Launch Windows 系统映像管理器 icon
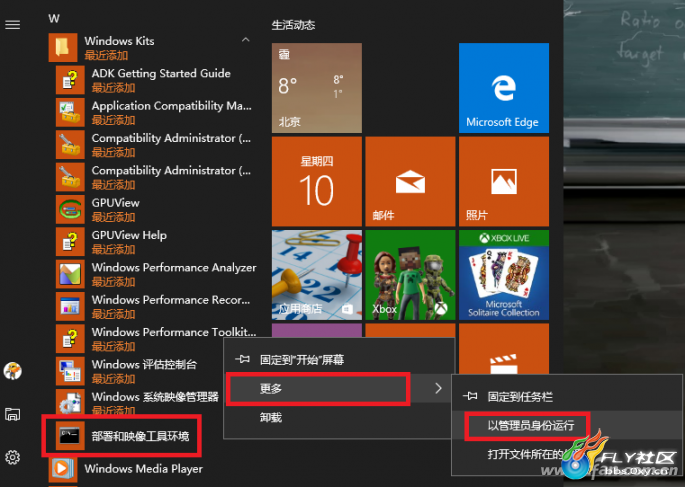The height and width of the screenshot is (487, 685). (x=70, y=402)
